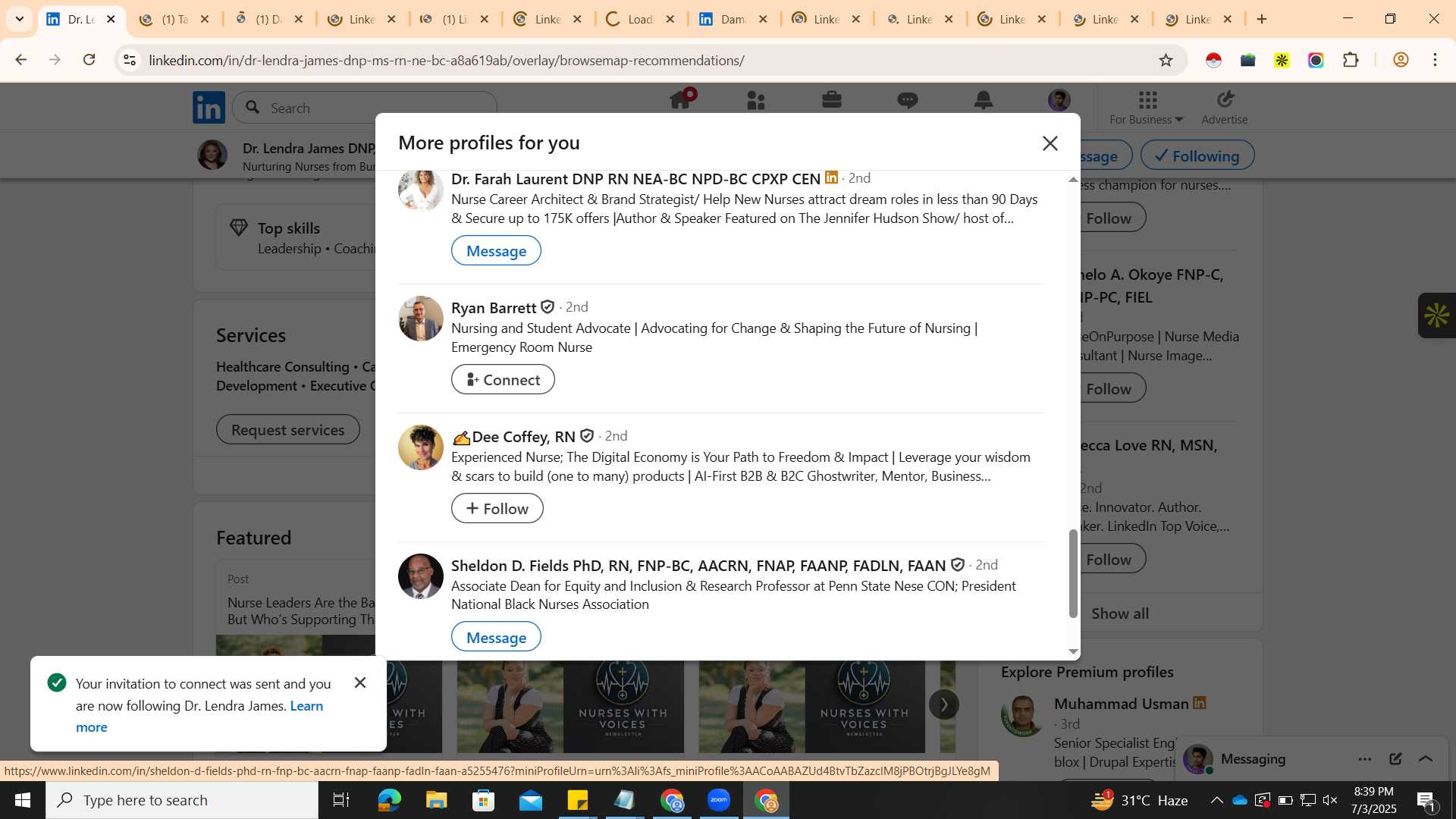Viewport: 1456px width, 819px height.
Task: Click Ryan Barrett's profile photo
Action: click(x=421, y=318)
